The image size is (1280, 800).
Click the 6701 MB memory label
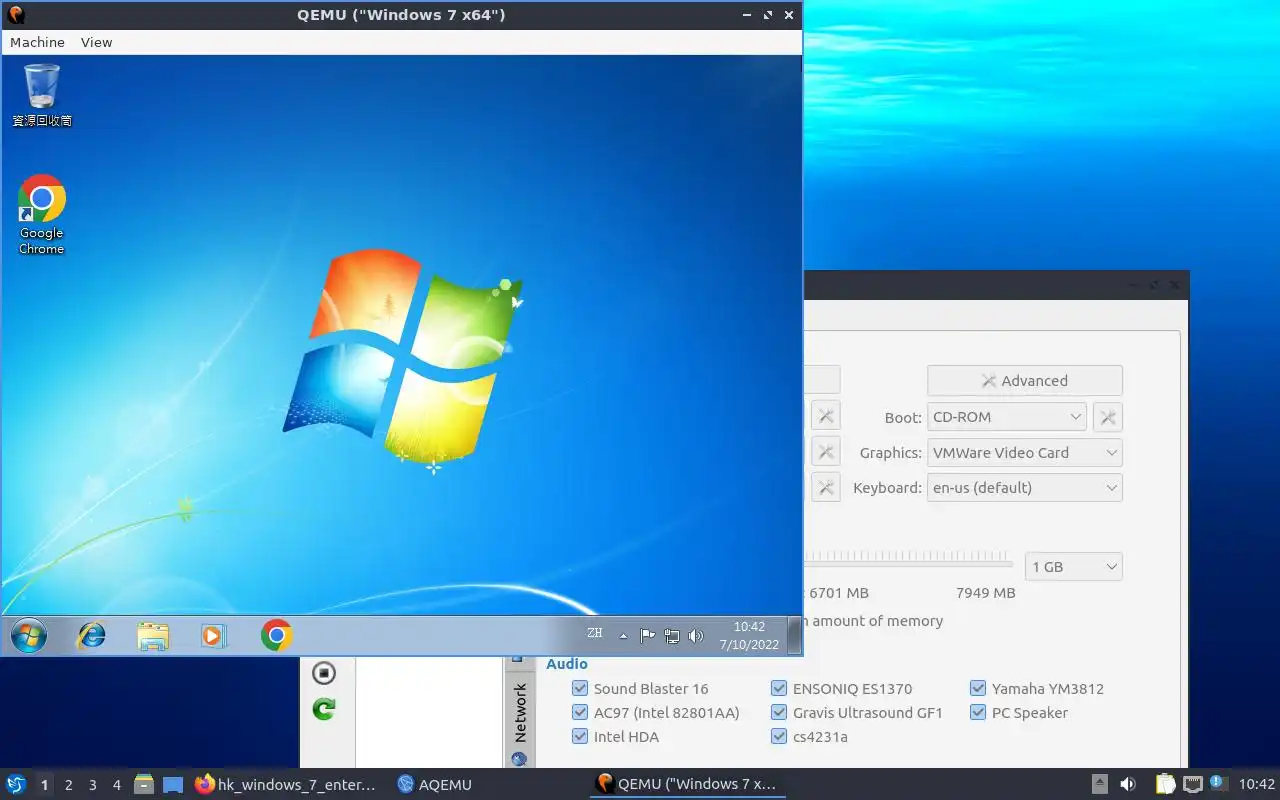[x=838, y=593]
